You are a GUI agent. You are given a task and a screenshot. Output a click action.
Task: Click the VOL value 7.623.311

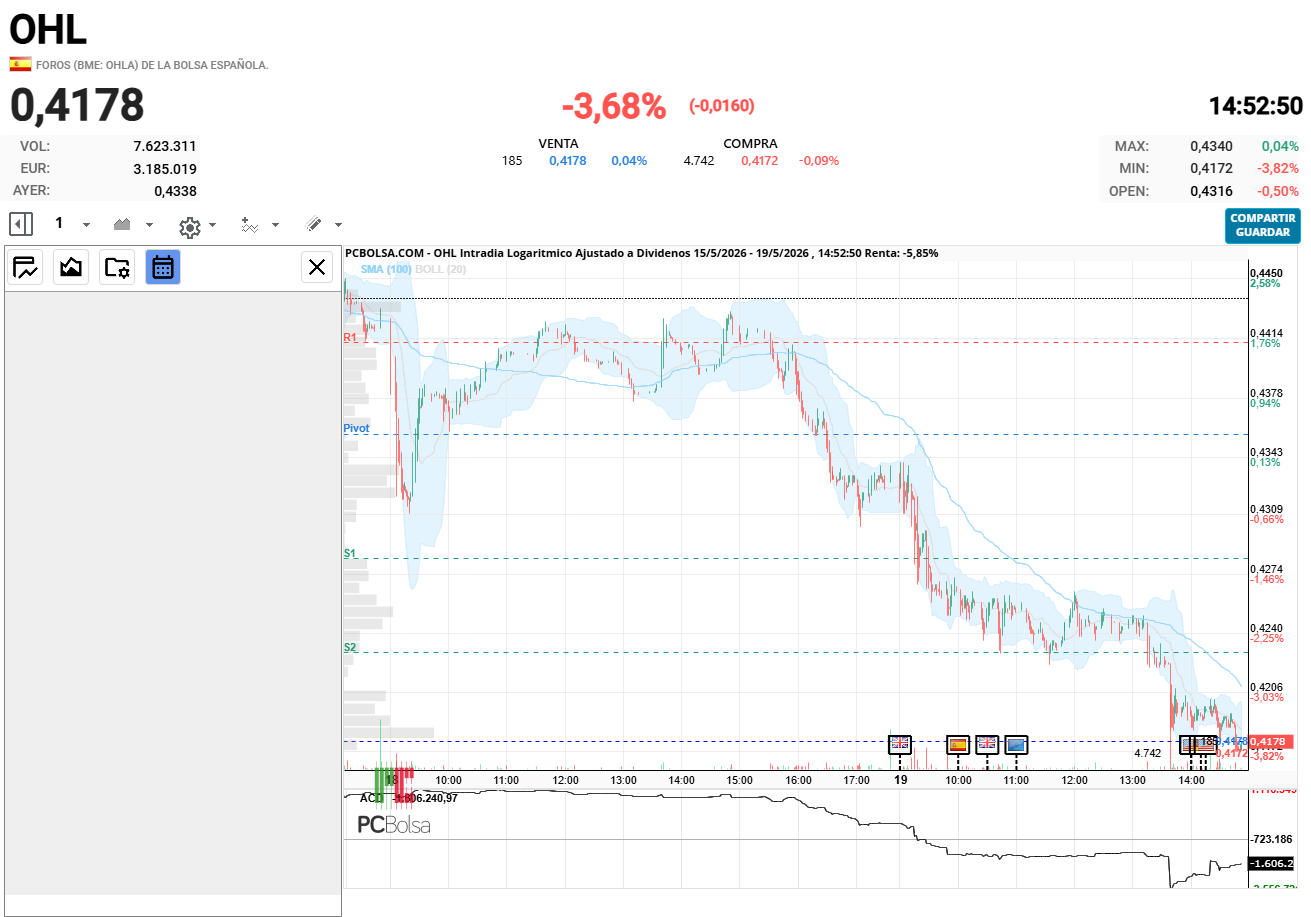coord(164,146)
